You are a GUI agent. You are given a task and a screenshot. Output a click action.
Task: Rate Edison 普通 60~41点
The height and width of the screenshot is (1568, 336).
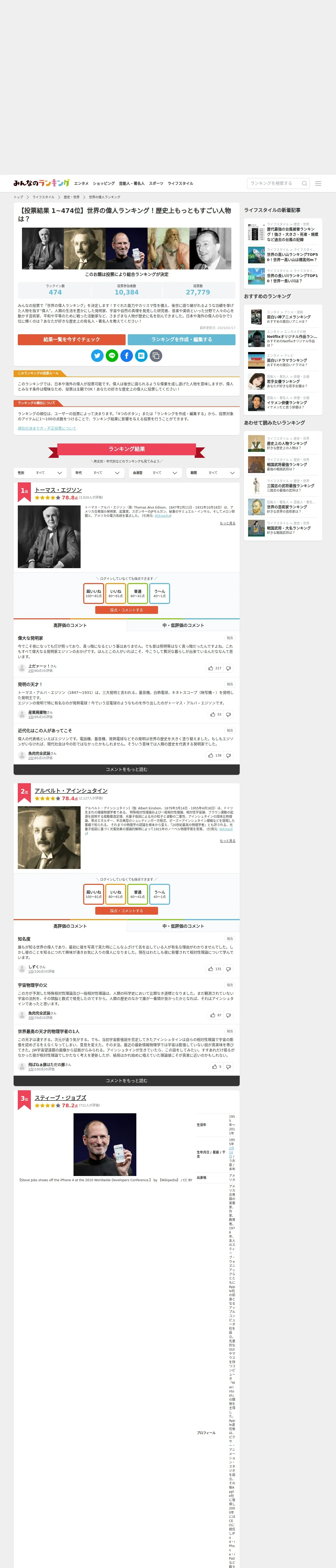(138, 593)
